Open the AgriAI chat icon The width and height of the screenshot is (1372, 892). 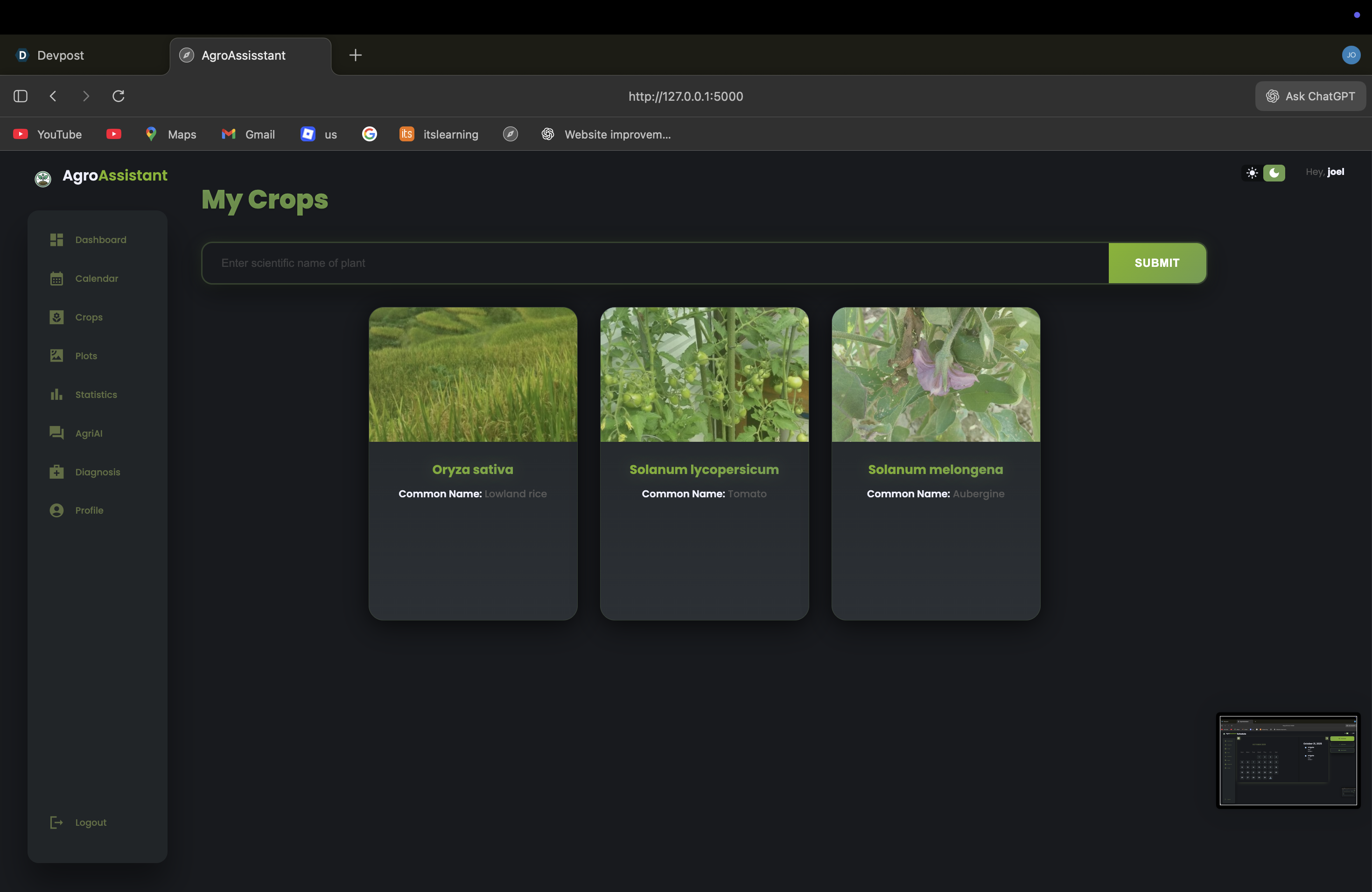coord(56,433)
